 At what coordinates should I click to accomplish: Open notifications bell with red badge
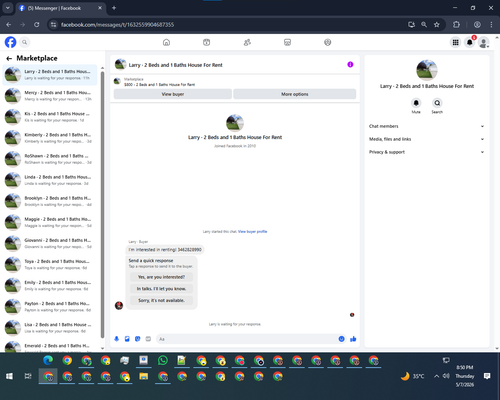pos(470,42)
